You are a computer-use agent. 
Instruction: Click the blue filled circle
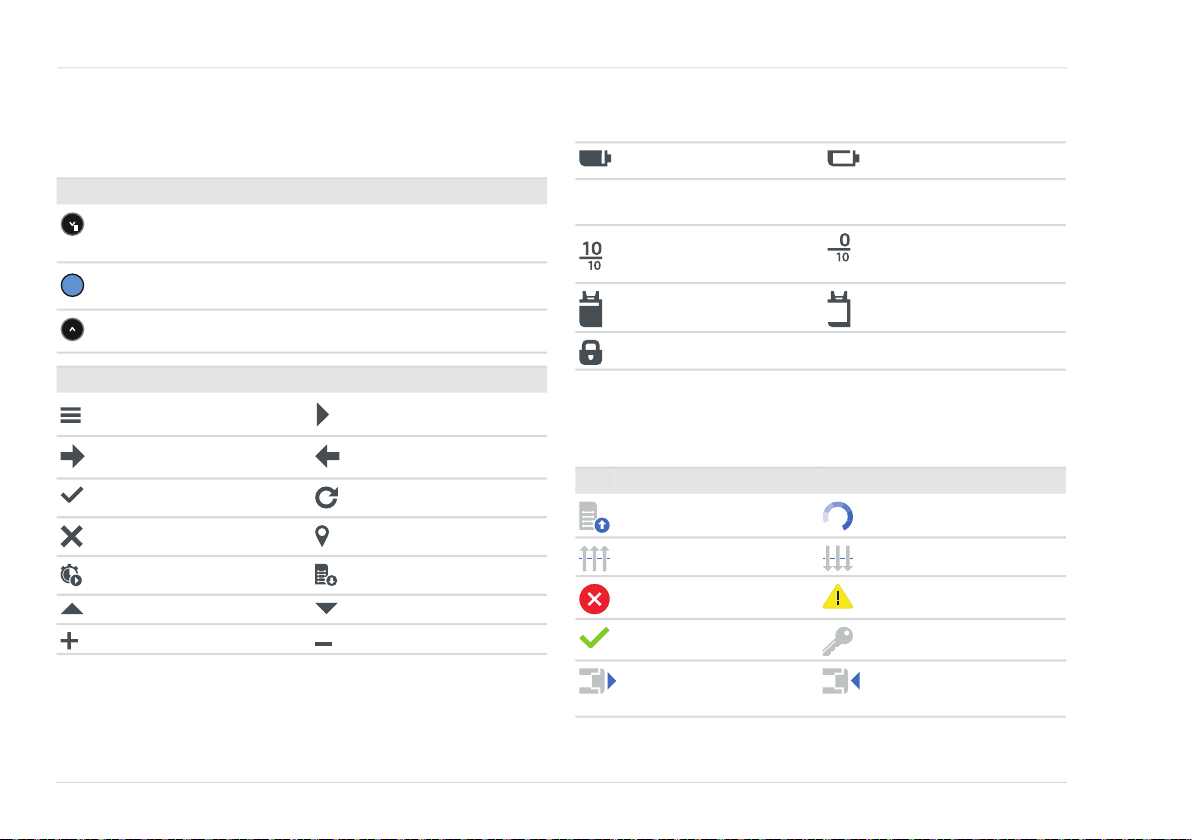71,285
